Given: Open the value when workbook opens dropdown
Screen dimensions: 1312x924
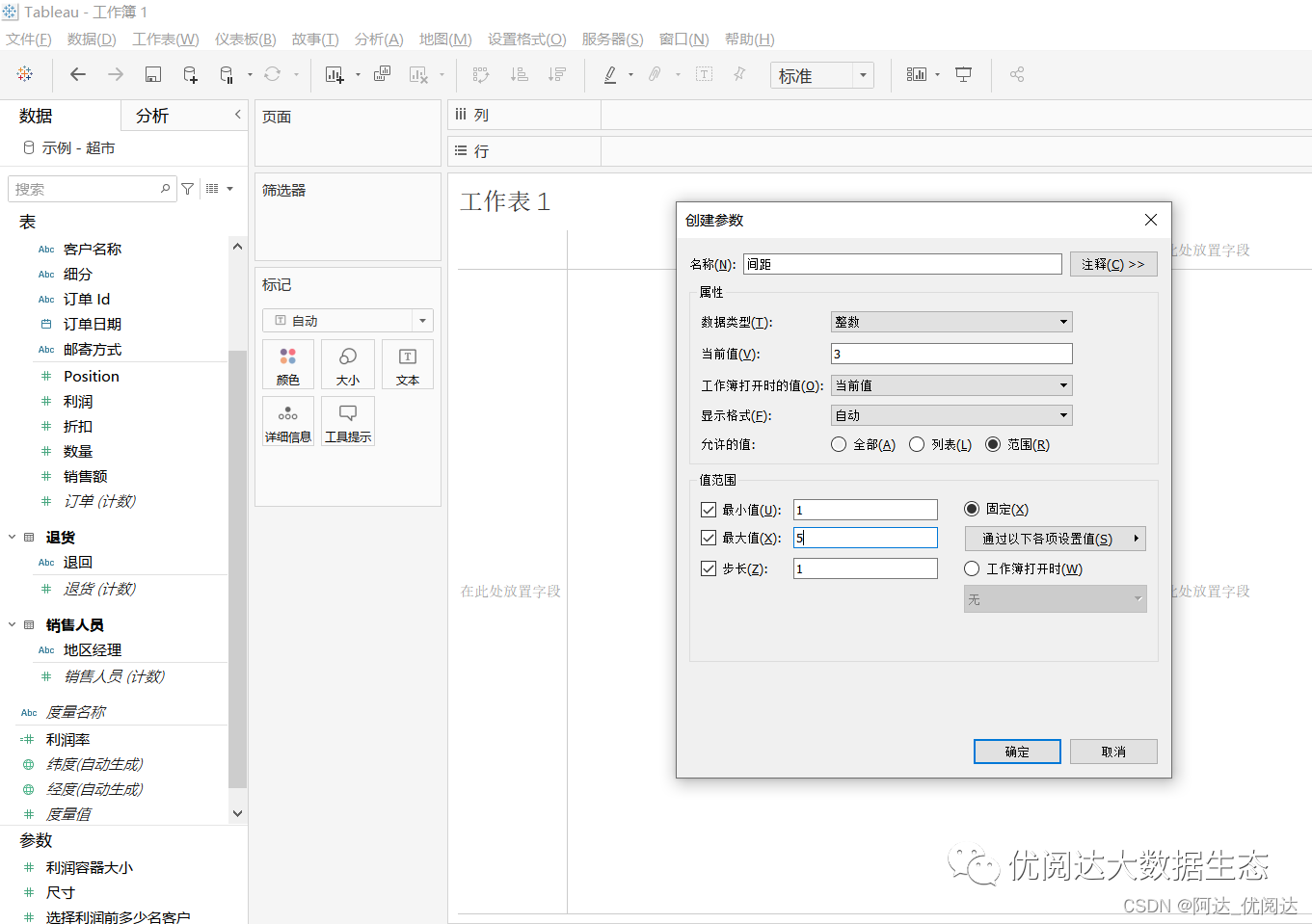Looking at the screenshot, I should 951,385.
